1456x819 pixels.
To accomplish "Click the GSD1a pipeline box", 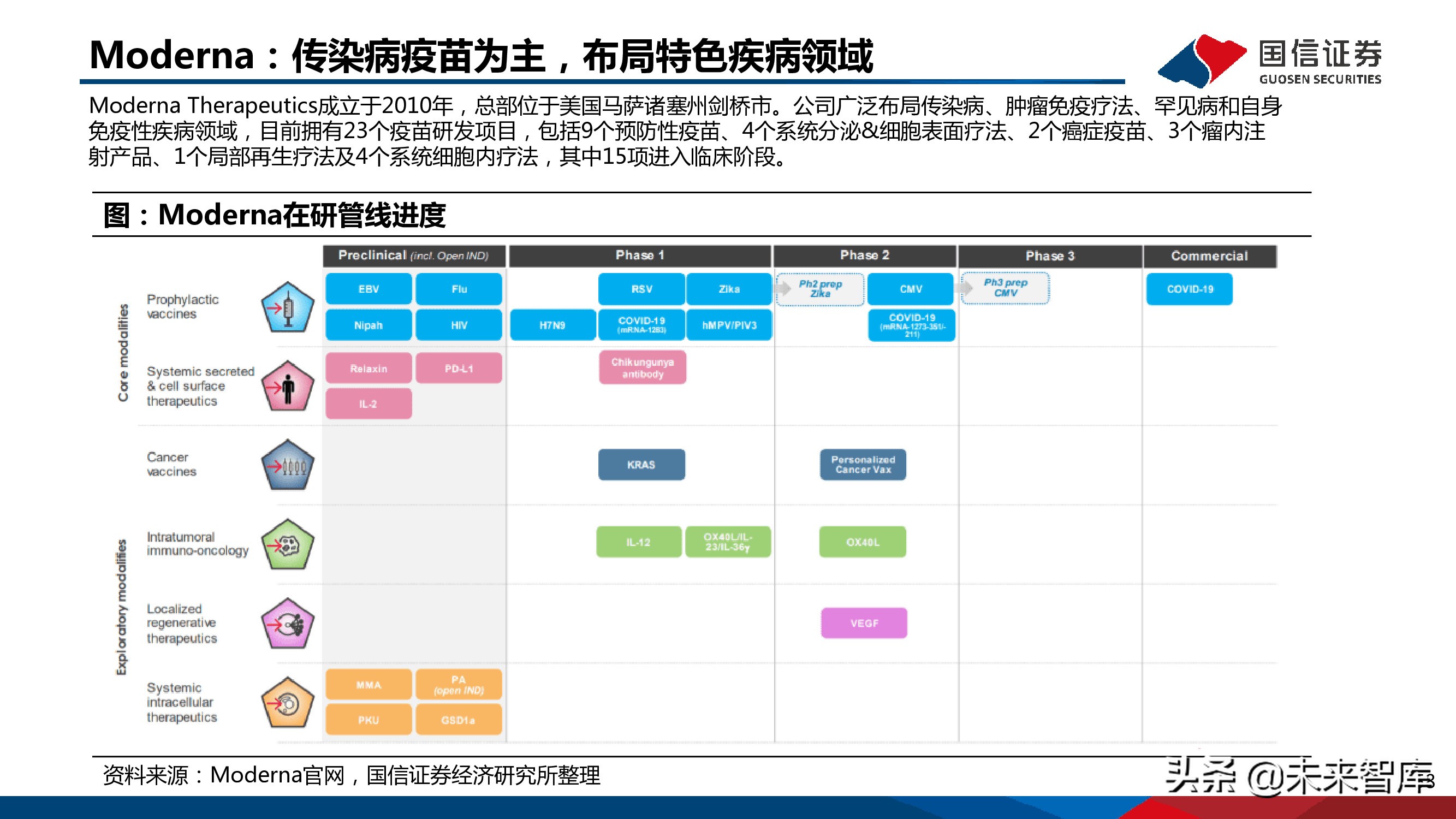I will [459, 720].
